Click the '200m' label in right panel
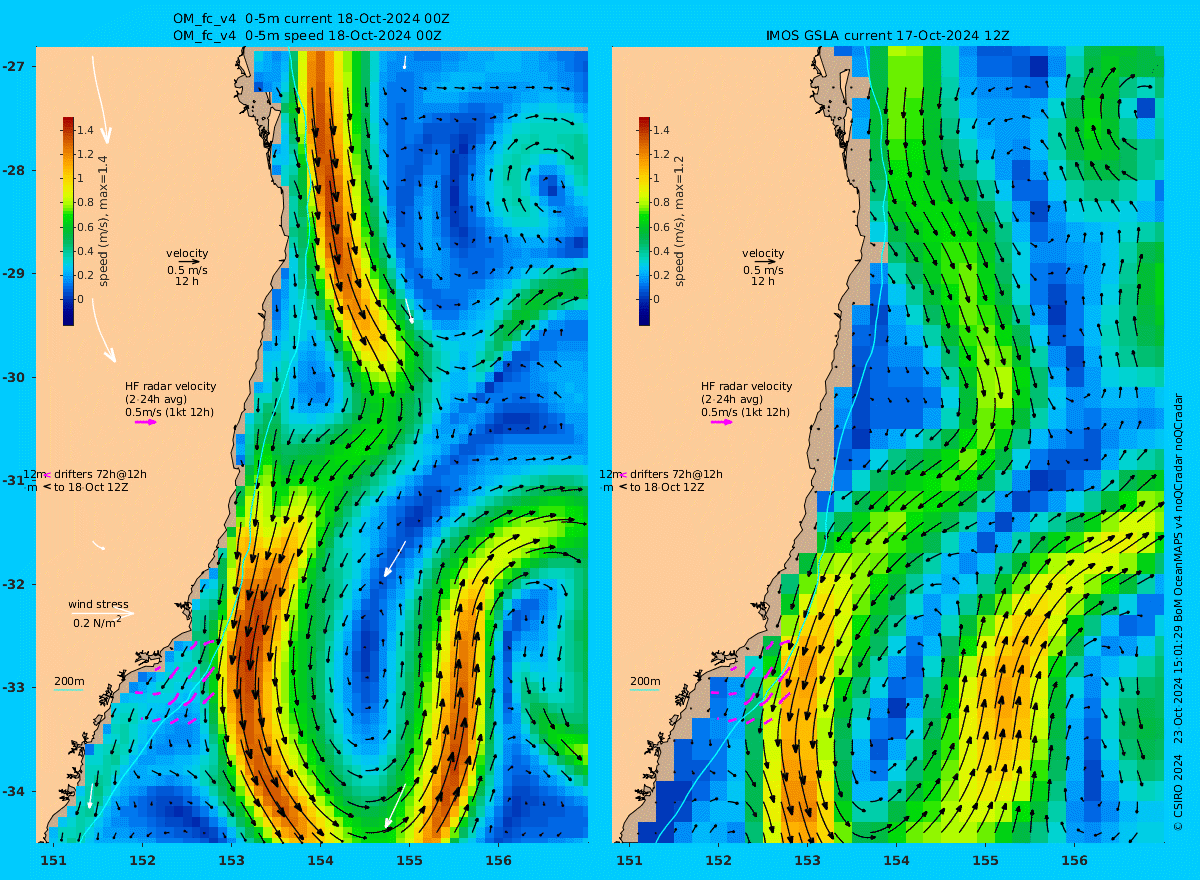 (644, 681)
